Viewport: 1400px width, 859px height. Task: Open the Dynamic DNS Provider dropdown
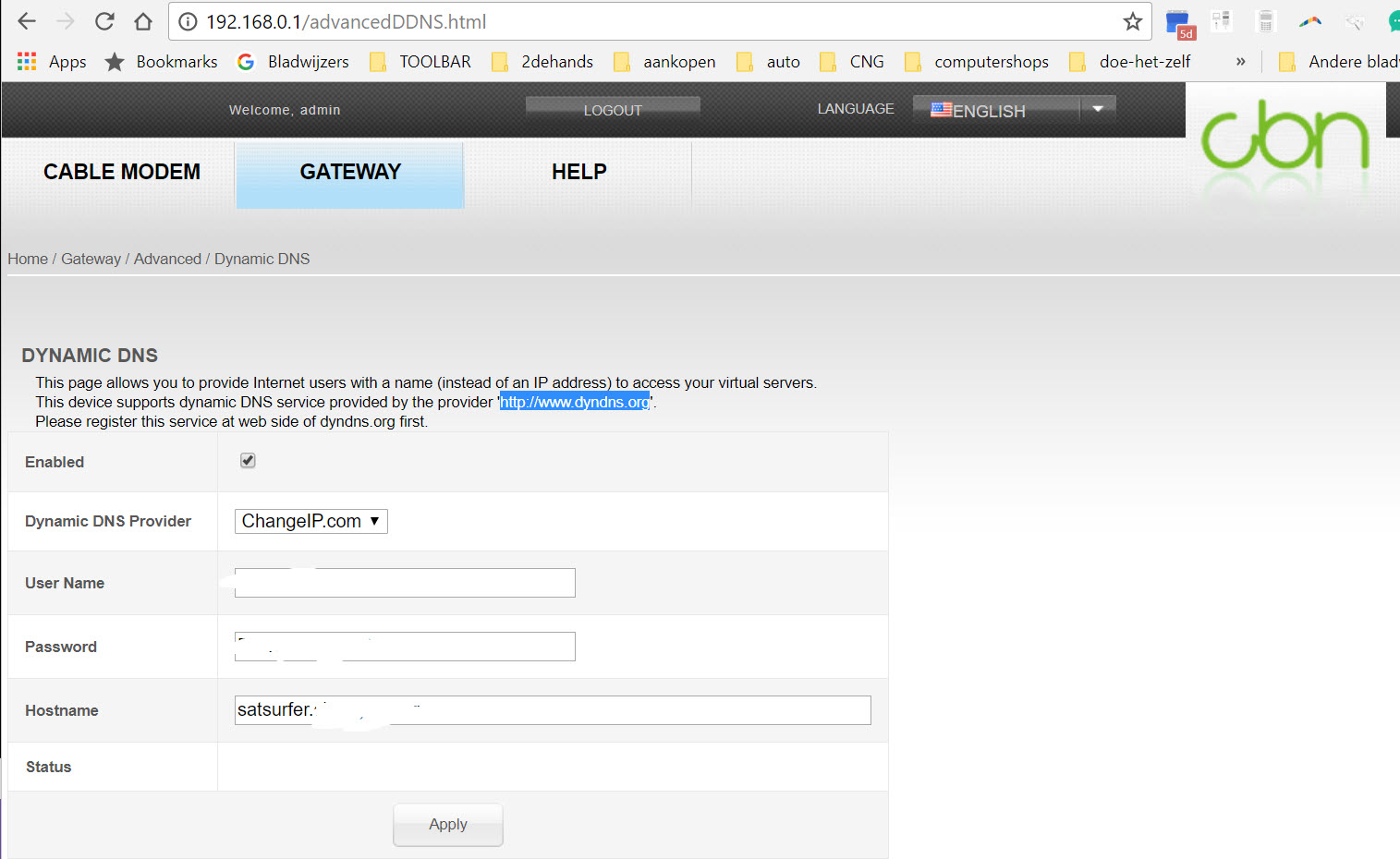point(310,522)
